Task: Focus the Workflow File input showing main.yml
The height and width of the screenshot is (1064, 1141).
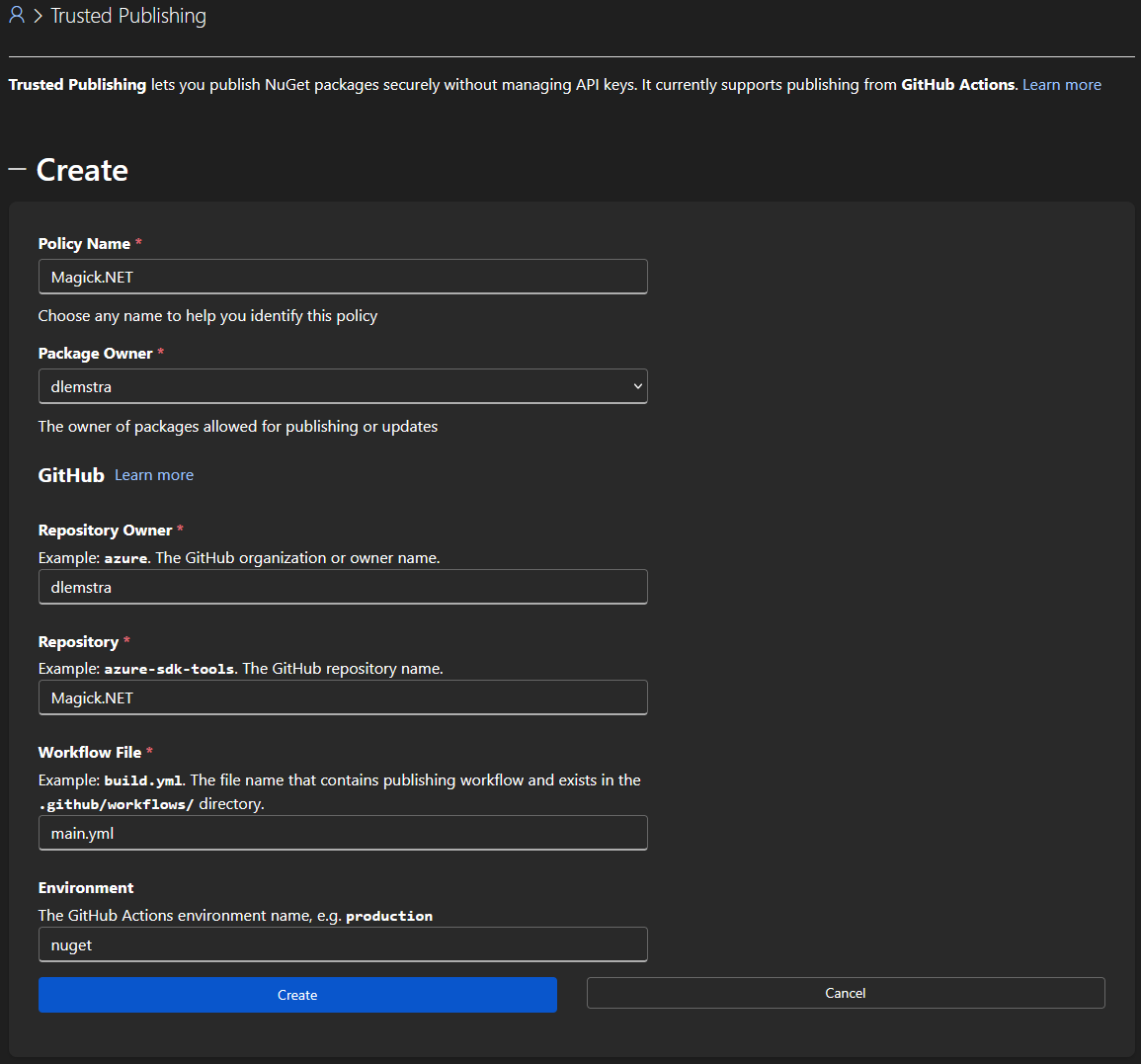Action: pyautogui.click(x=342, y=833)
